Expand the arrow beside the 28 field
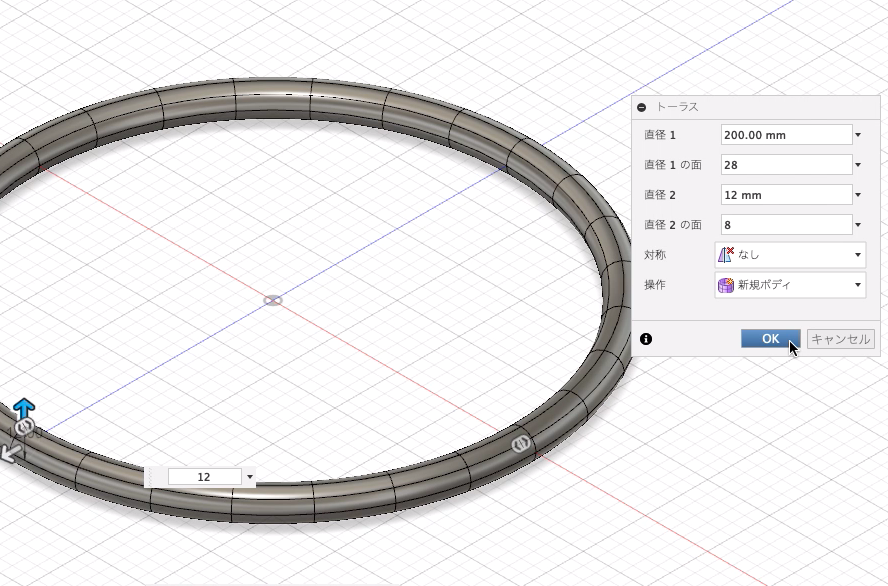Viewport: 888px width, 586px height. (858, 165)
